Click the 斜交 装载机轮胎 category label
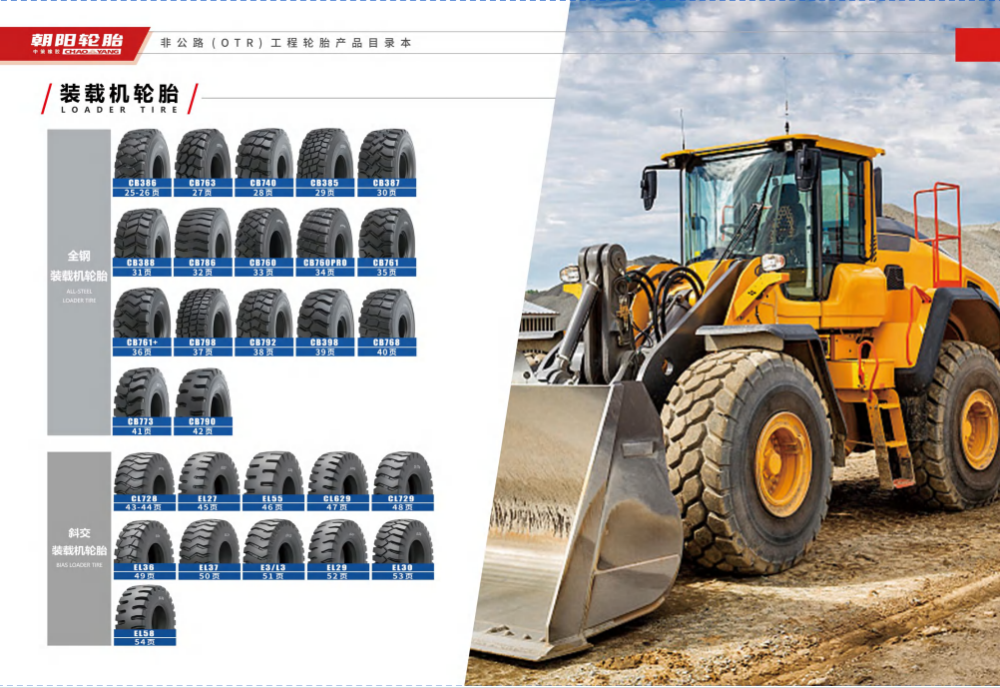1000x688 pixels. tap(79, 541)
